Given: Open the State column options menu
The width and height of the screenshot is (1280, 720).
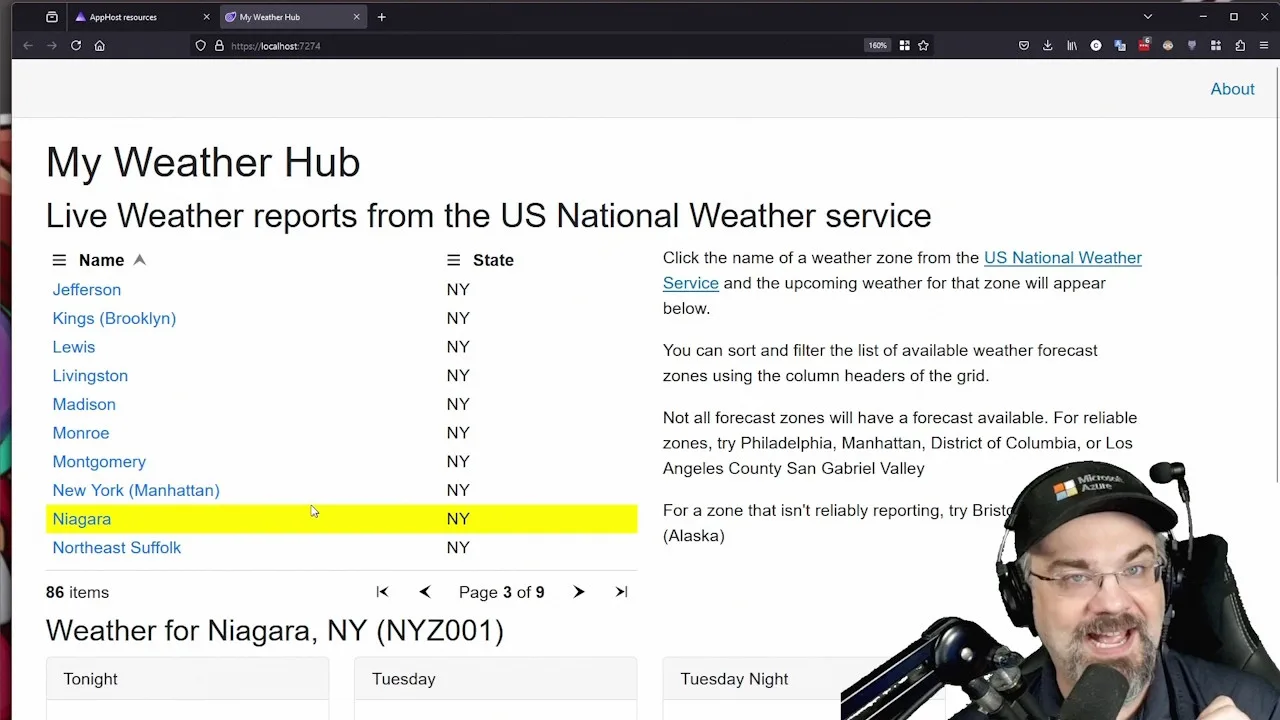Looking at the screenshot, I should click(453, 260).
